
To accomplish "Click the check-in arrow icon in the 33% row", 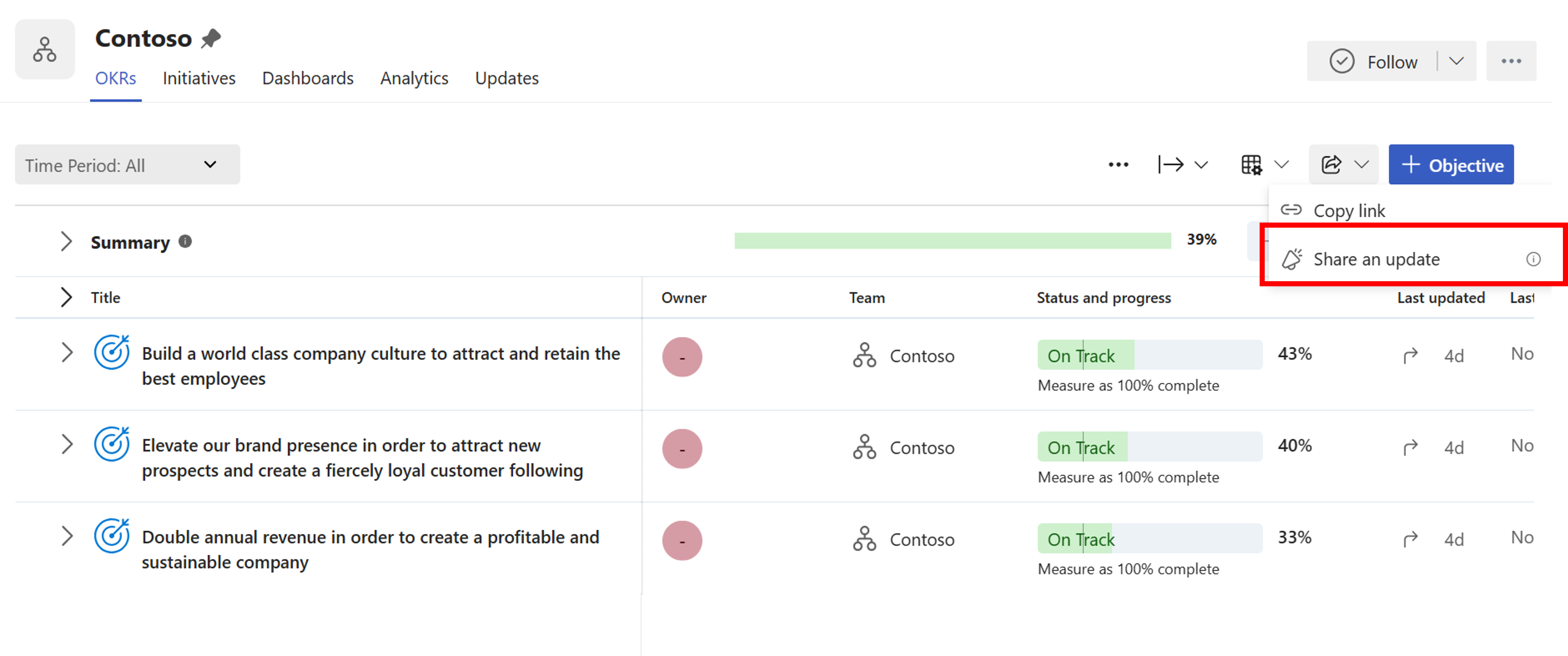I will coord(1410,540).
